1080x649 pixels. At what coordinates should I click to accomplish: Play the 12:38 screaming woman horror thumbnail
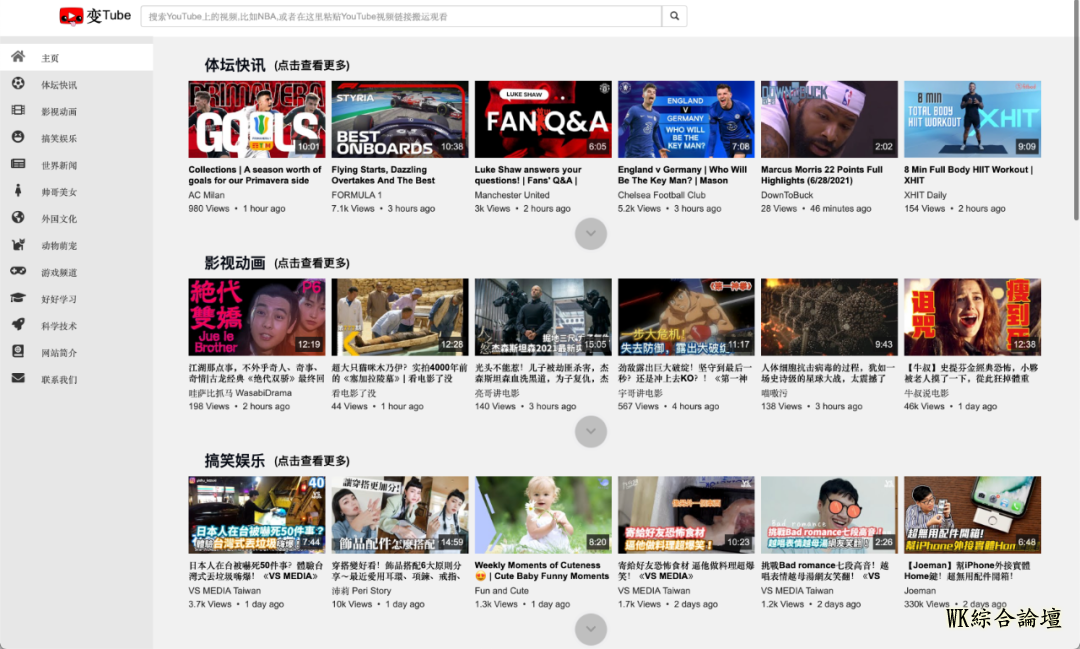click(973, 317)
